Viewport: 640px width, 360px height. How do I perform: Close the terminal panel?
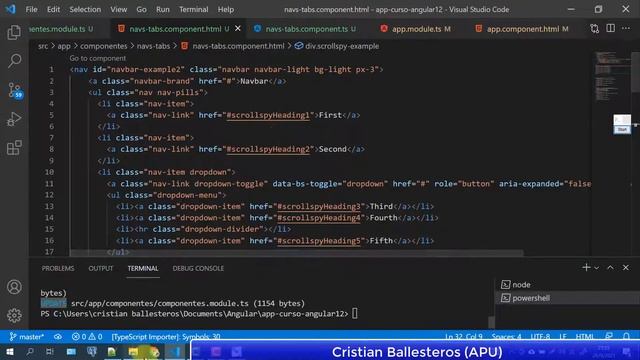pos(626,268)
